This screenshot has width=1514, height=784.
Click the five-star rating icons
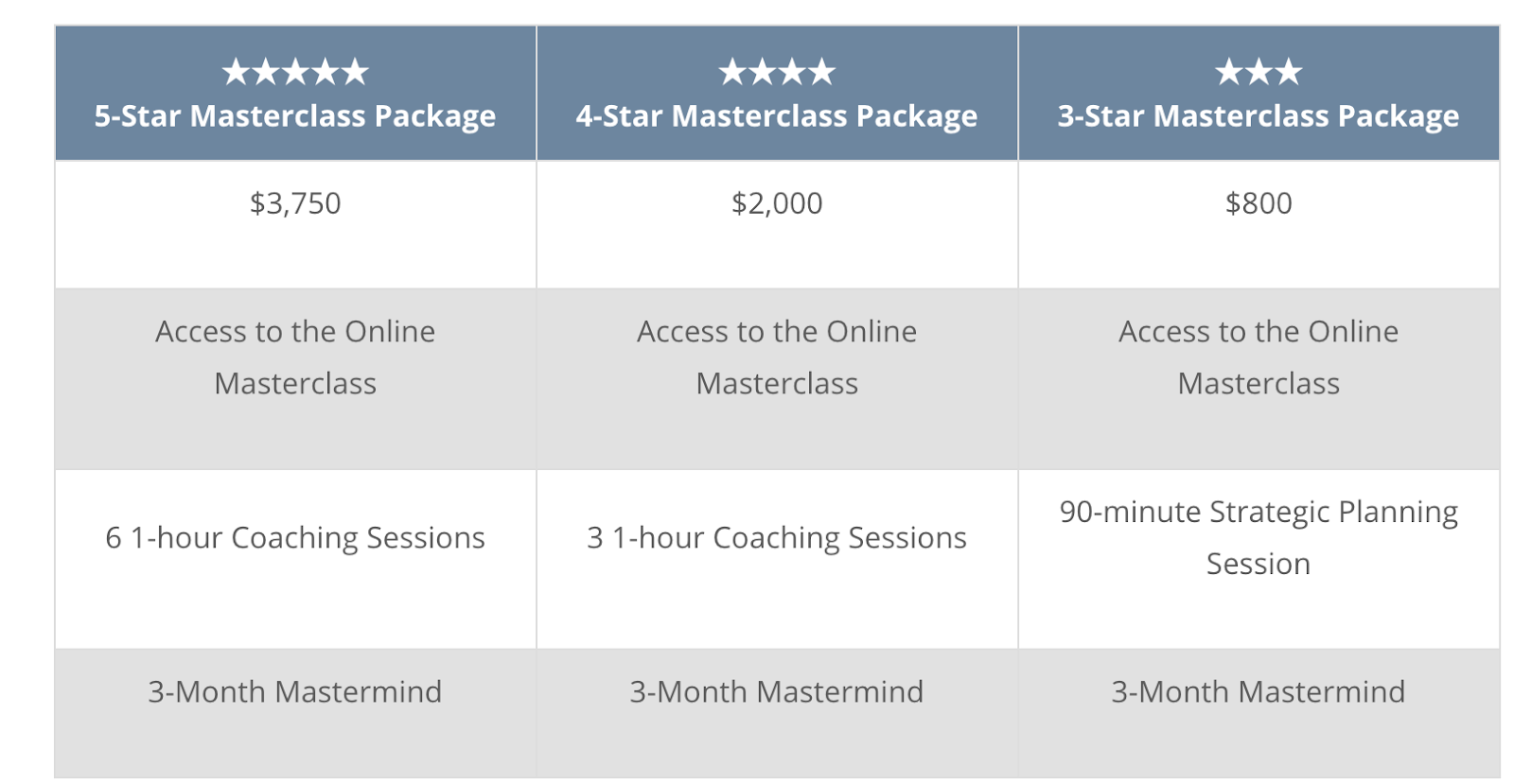[295, 72]
